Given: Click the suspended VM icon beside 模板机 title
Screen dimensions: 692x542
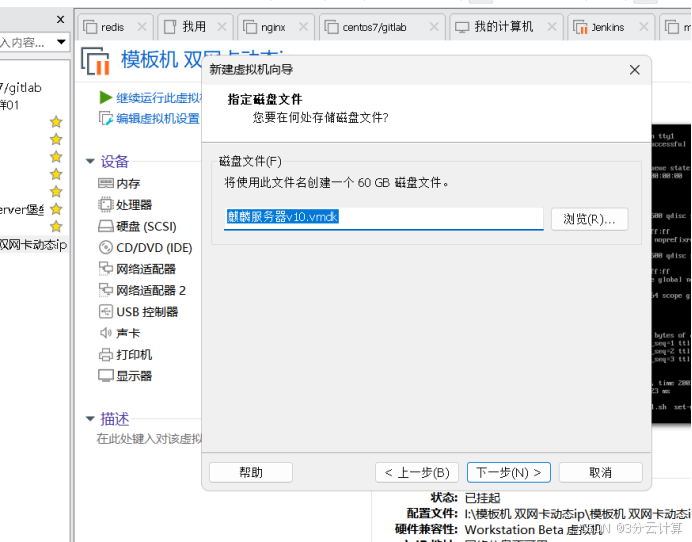Looking at the screenshot, I should point(95,61).
